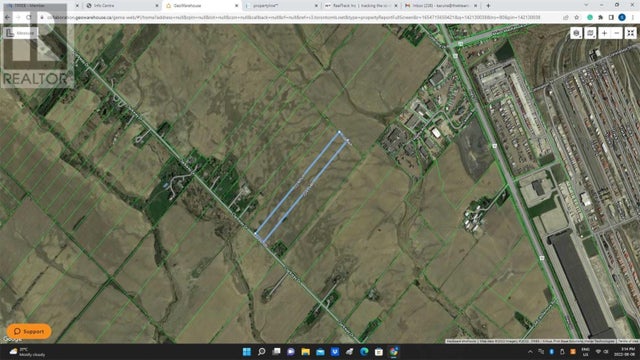The height and width of the screenshot is (360, 640).
Task: Switch to the GeoWarehouse tab
Action: (x=202, y=6)
